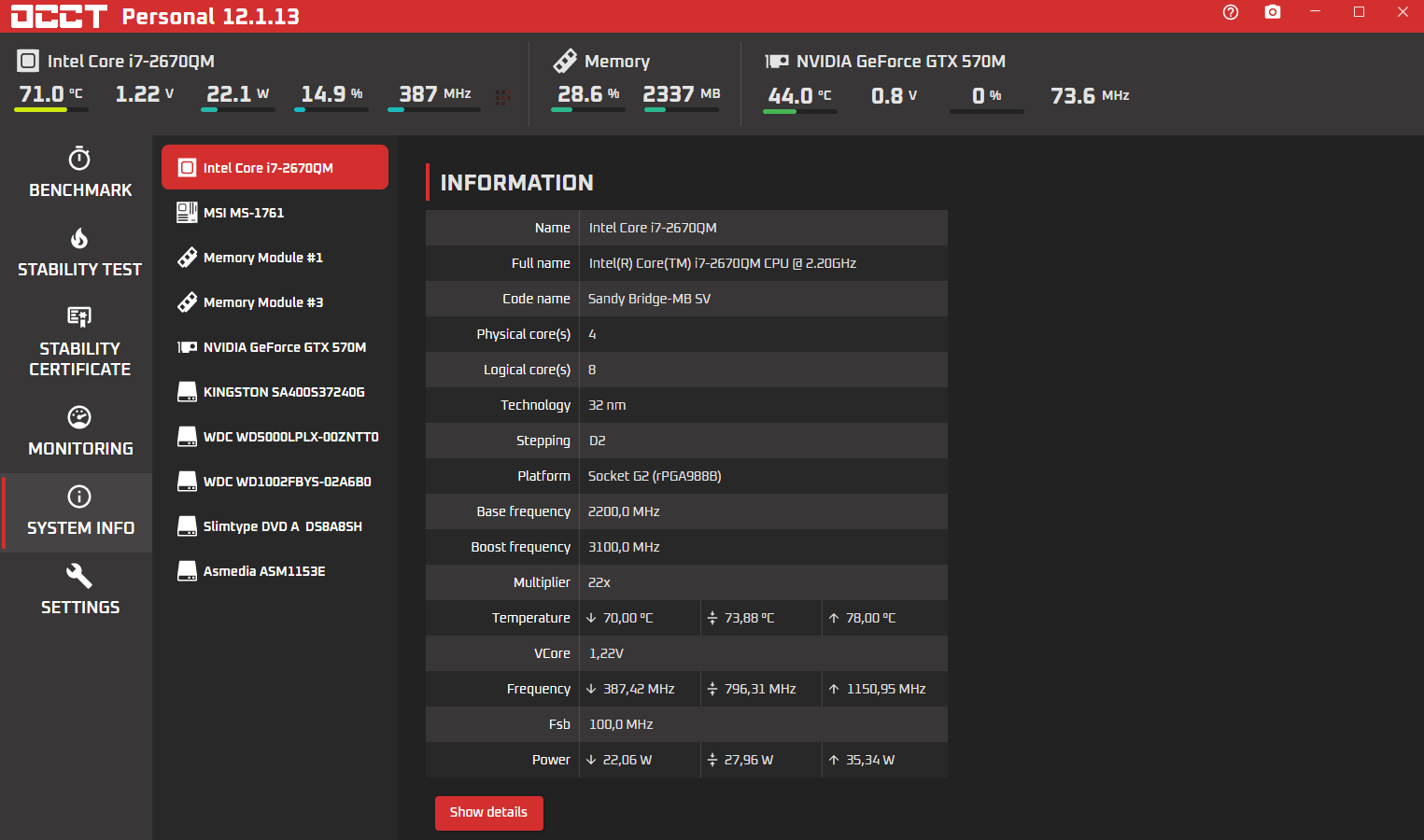Click GPU clock 73.6 MHz reading
This screenshot has height=840, width=1424.
click(1090, 96)
